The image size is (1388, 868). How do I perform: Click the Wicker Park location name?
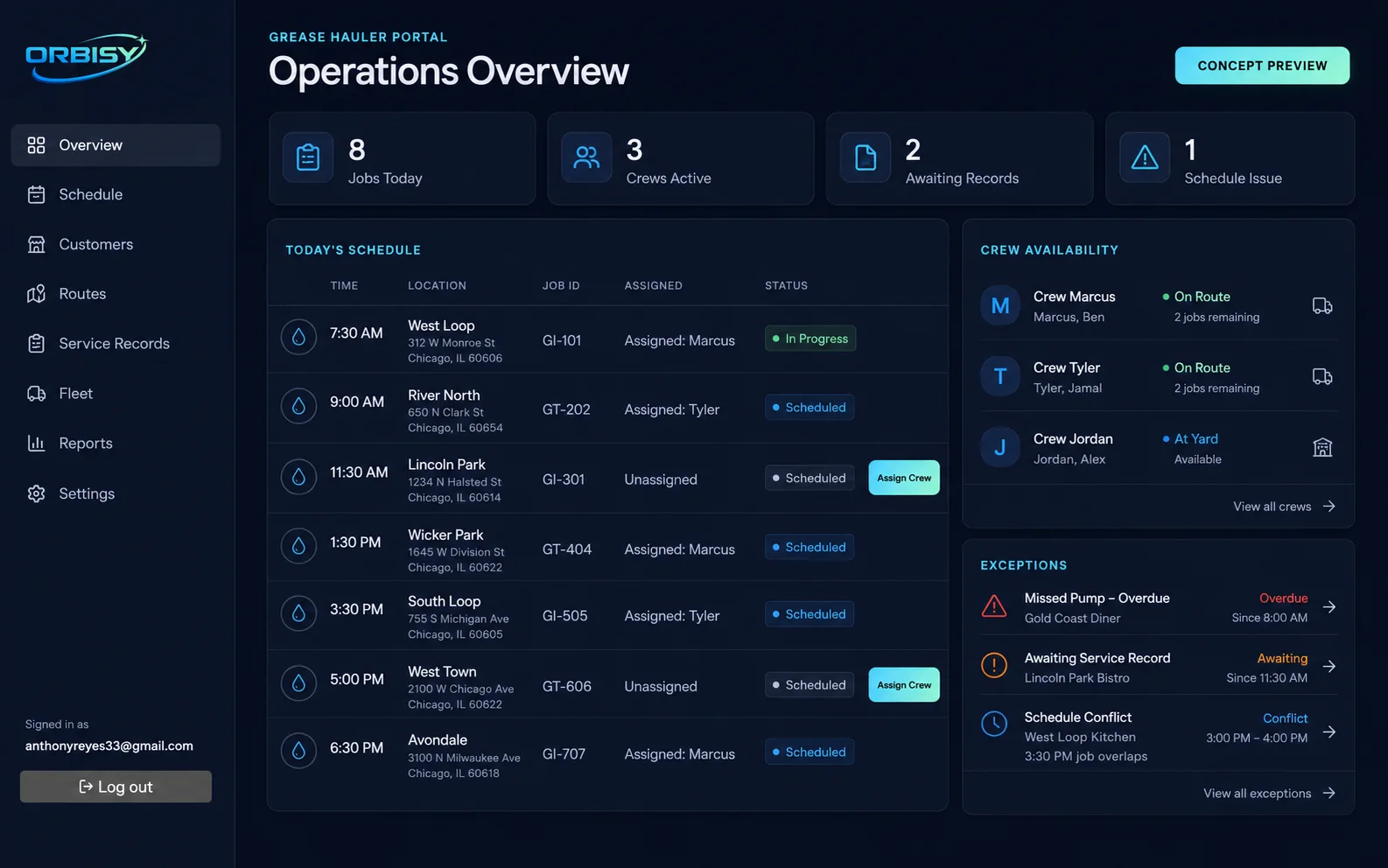click(x=445, y=535)
